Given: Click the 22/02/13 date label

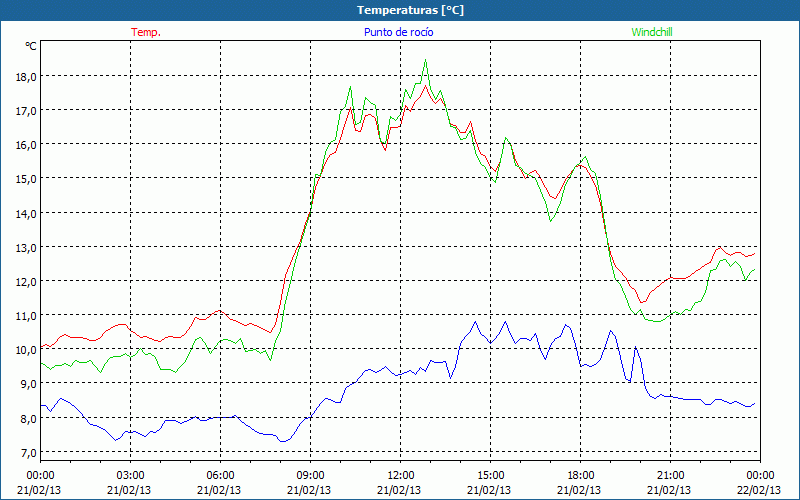Looking at the screenshot, I should [x=759, y=490].
